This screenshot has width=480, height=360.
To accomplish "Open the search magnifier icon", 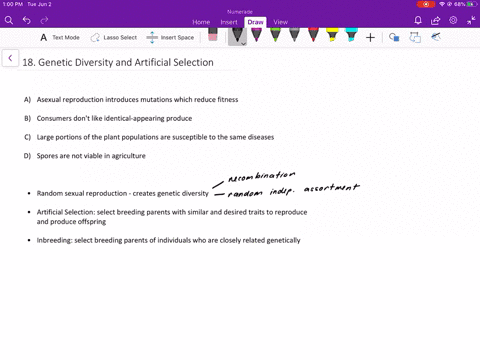I will pyautogui.click(x=9, y=21).
